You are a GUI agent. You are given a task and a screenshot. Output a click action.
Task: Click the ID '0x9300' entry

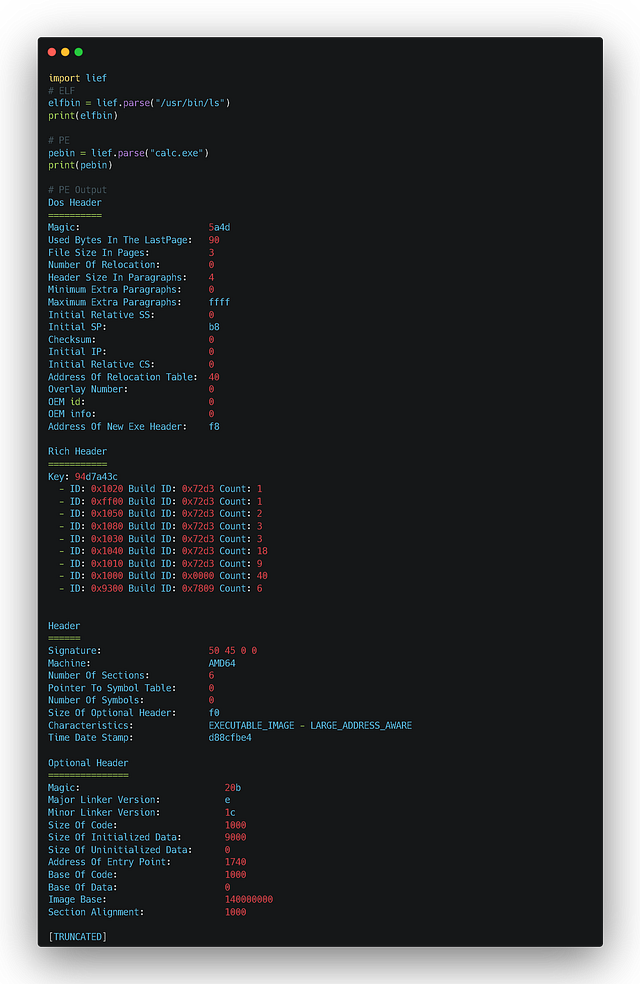pyautogui.click(x=161, y=589)
